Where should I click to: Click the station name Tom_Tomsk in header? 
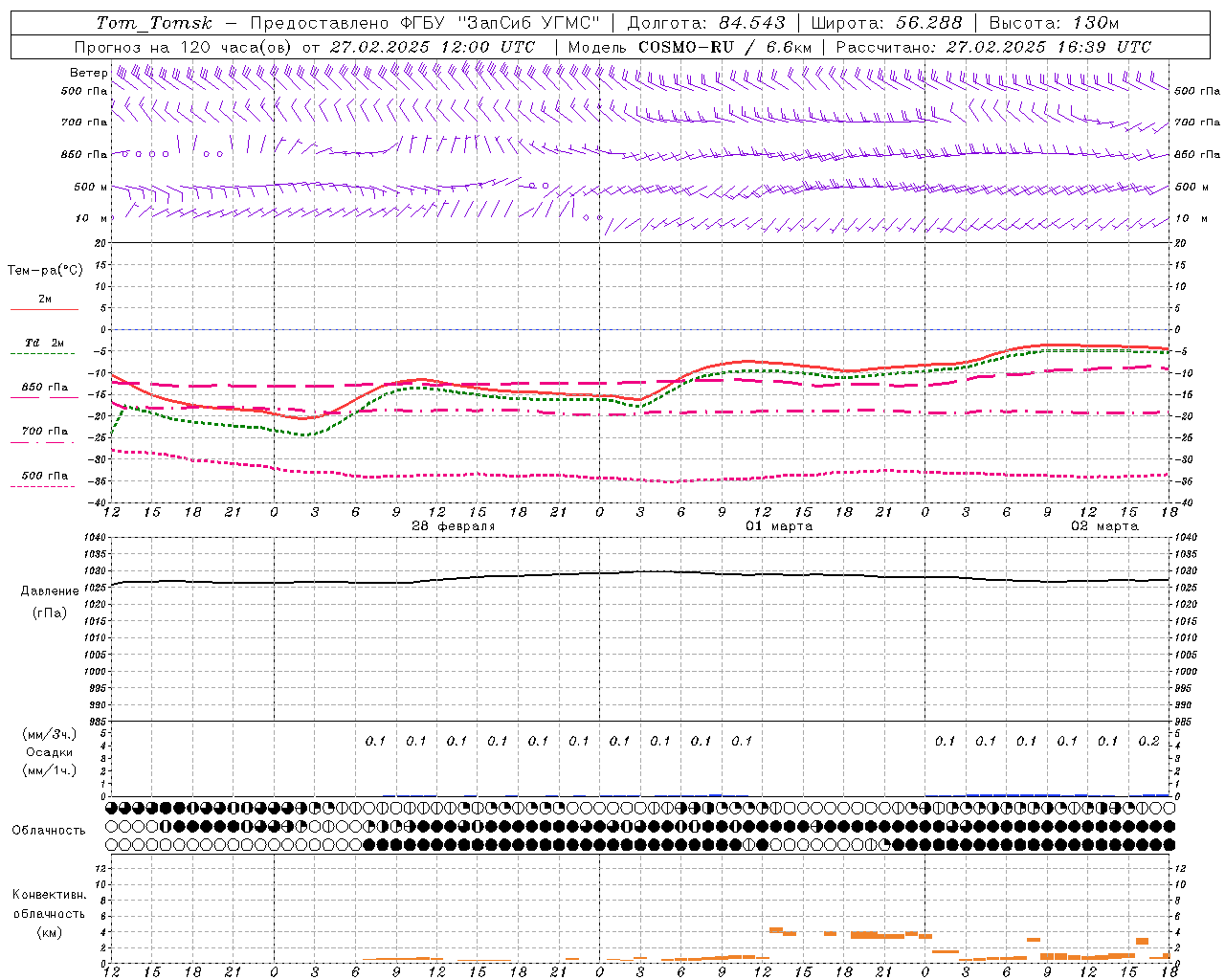(x=154, y=23)
